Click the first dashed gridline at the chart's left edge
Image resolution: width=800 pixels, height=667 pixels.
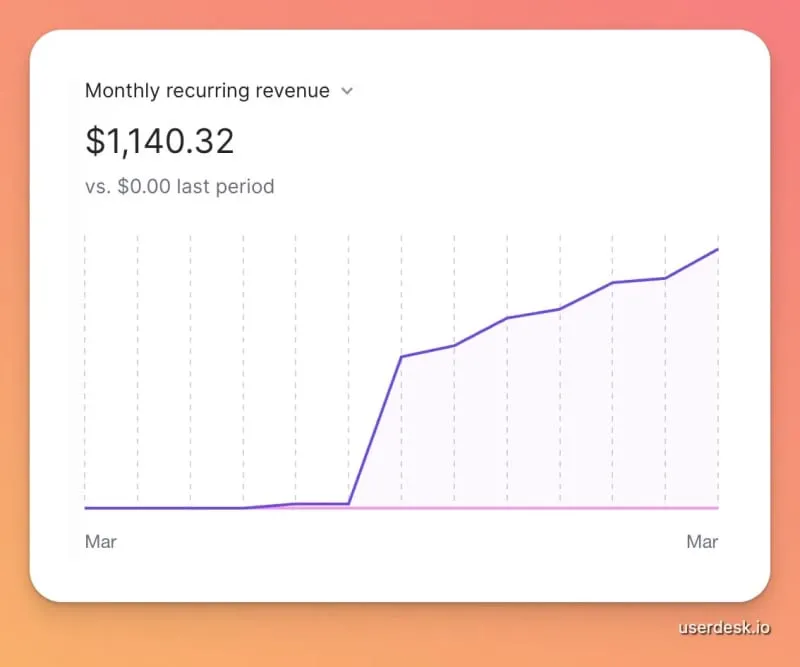85,350
